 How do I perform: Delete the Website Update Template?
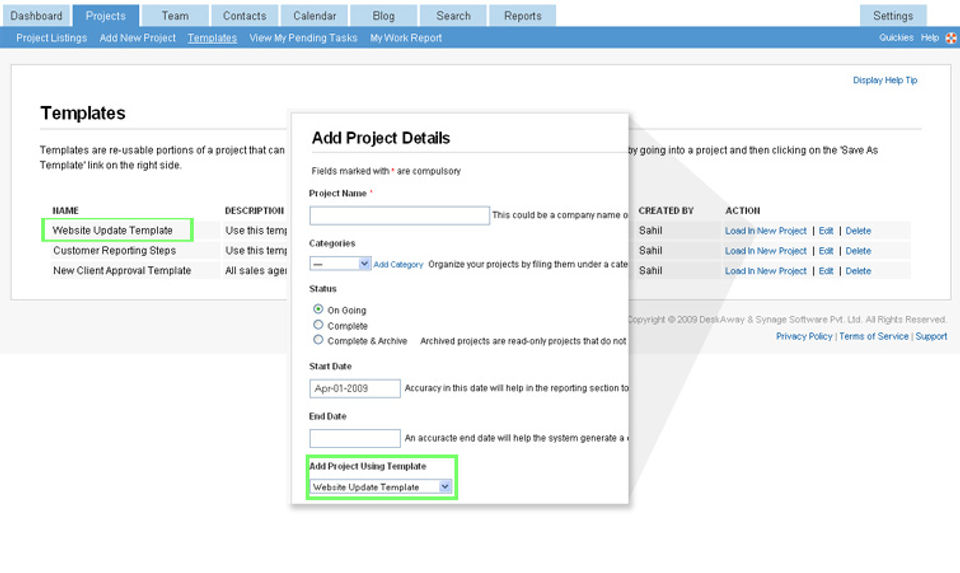(x=858, y=231)
